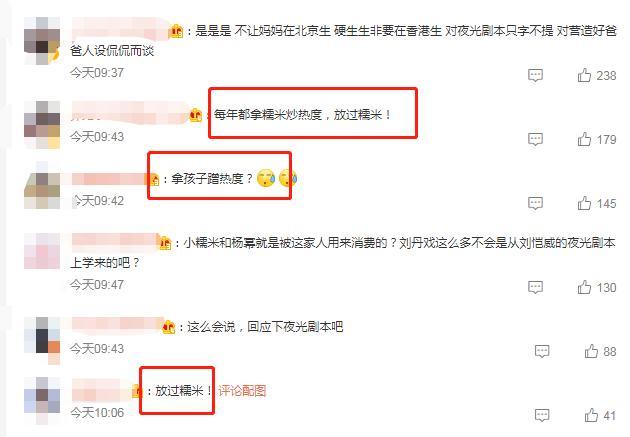Screen dimensions: 630x437
Task: Click the crown badge next to first username
Action: coord(176,31)
